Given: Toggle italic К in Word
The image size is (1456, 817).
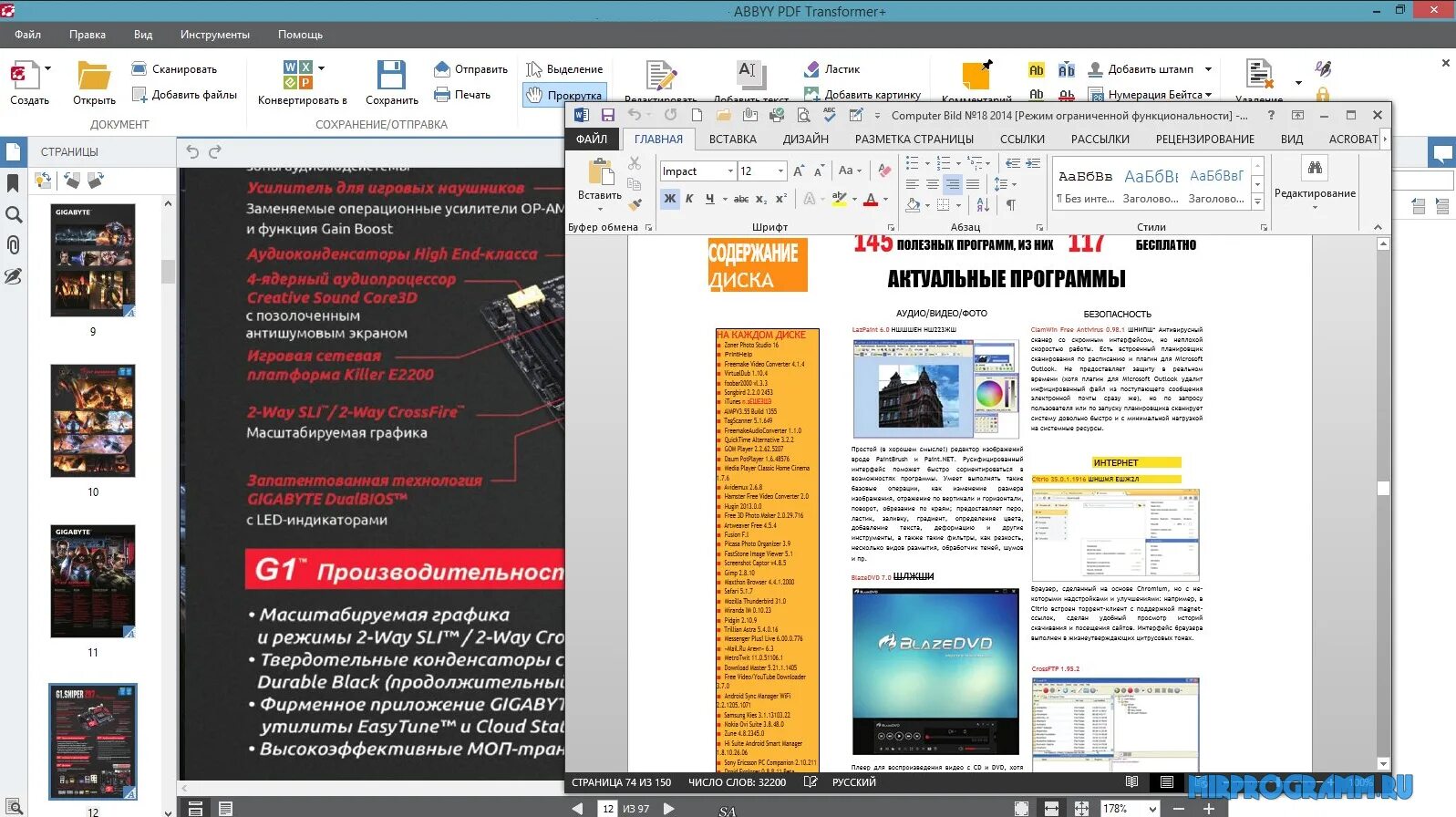Looking at the screenshot, I should click(x=690, y=199).
